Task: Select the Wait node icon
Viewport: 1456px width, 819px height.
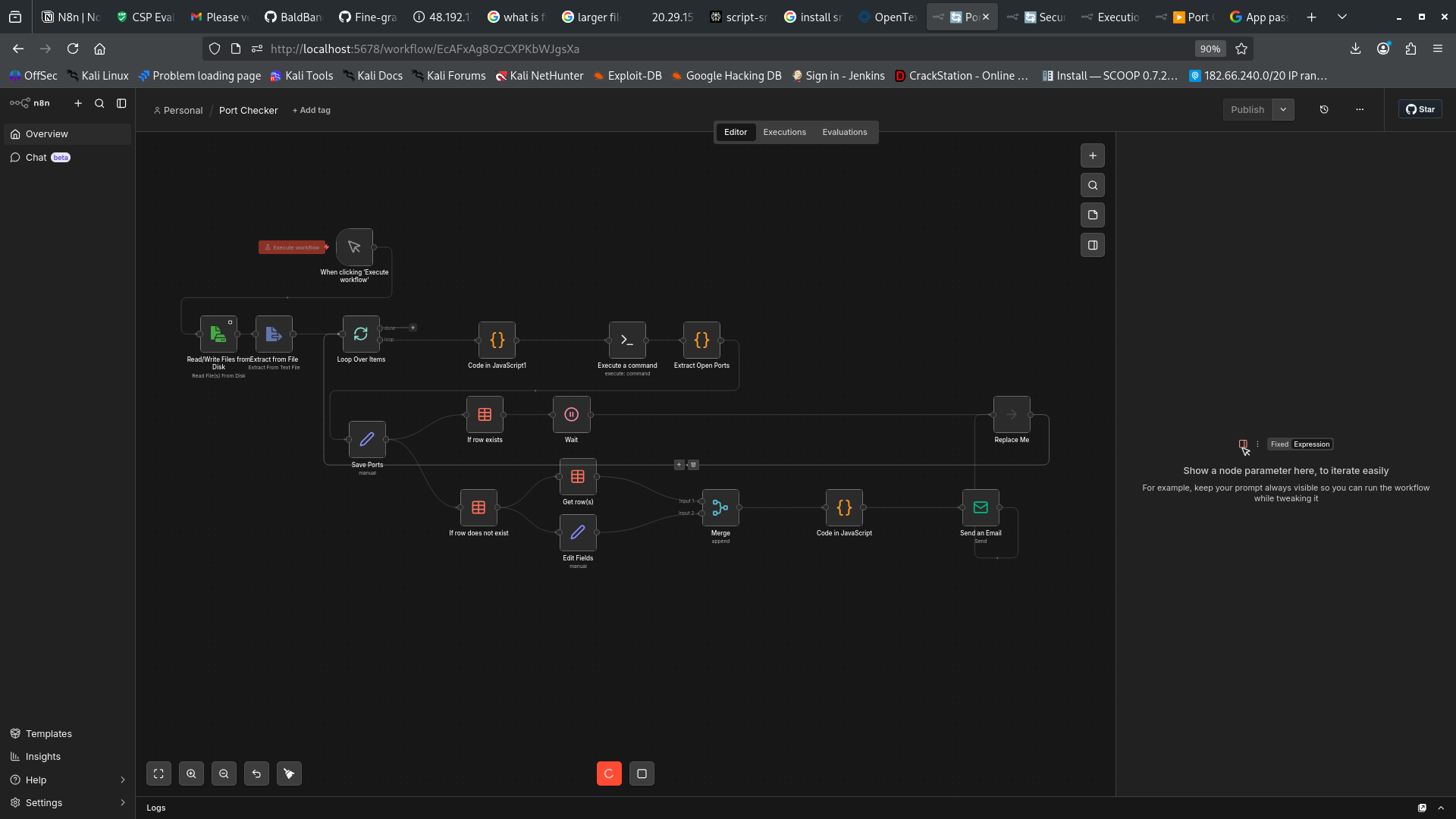Action: coord(572,415)
